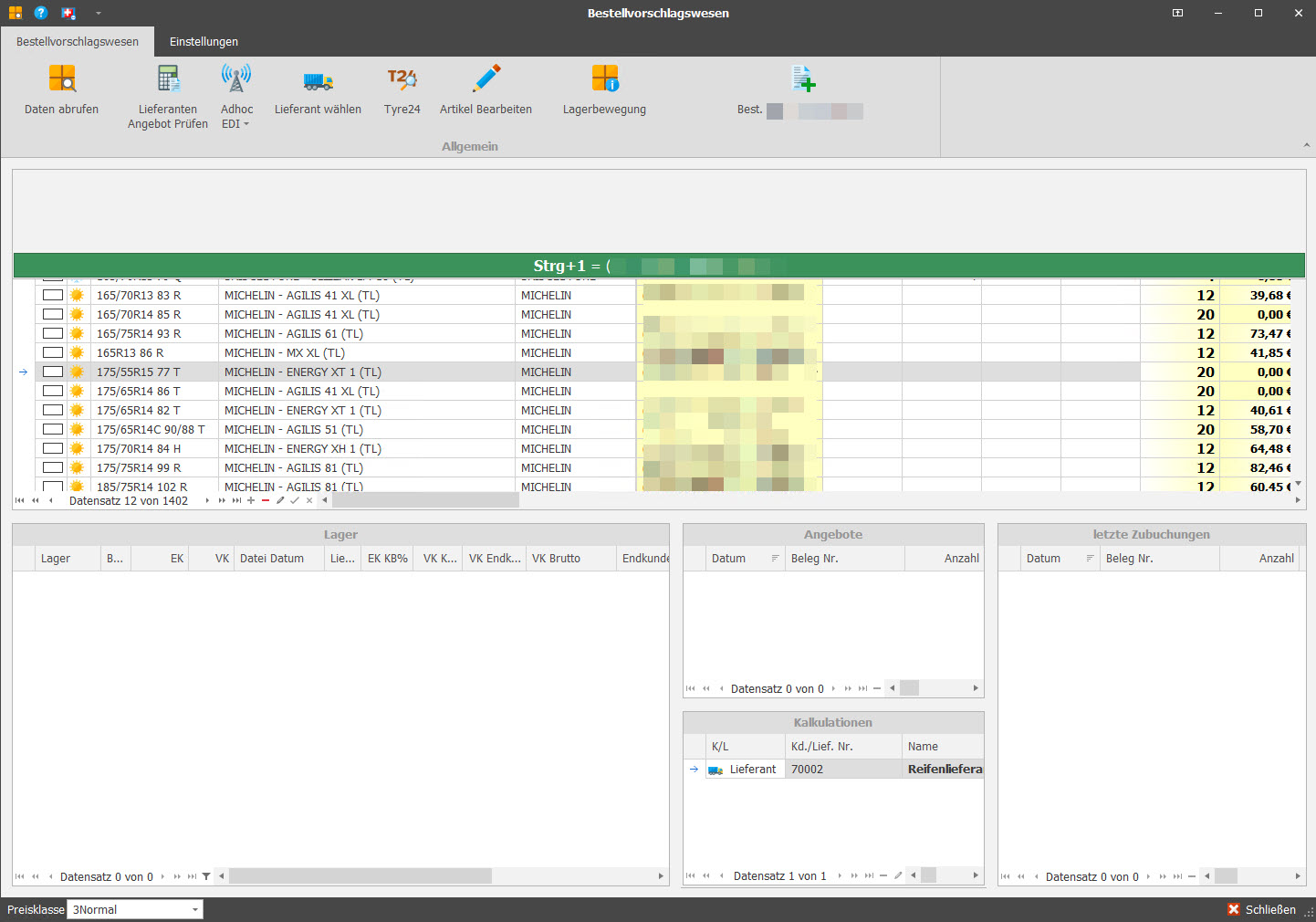This screenshot has width=1316, height=922.
Task: Click Datei Datum column header
Action: 278,558
